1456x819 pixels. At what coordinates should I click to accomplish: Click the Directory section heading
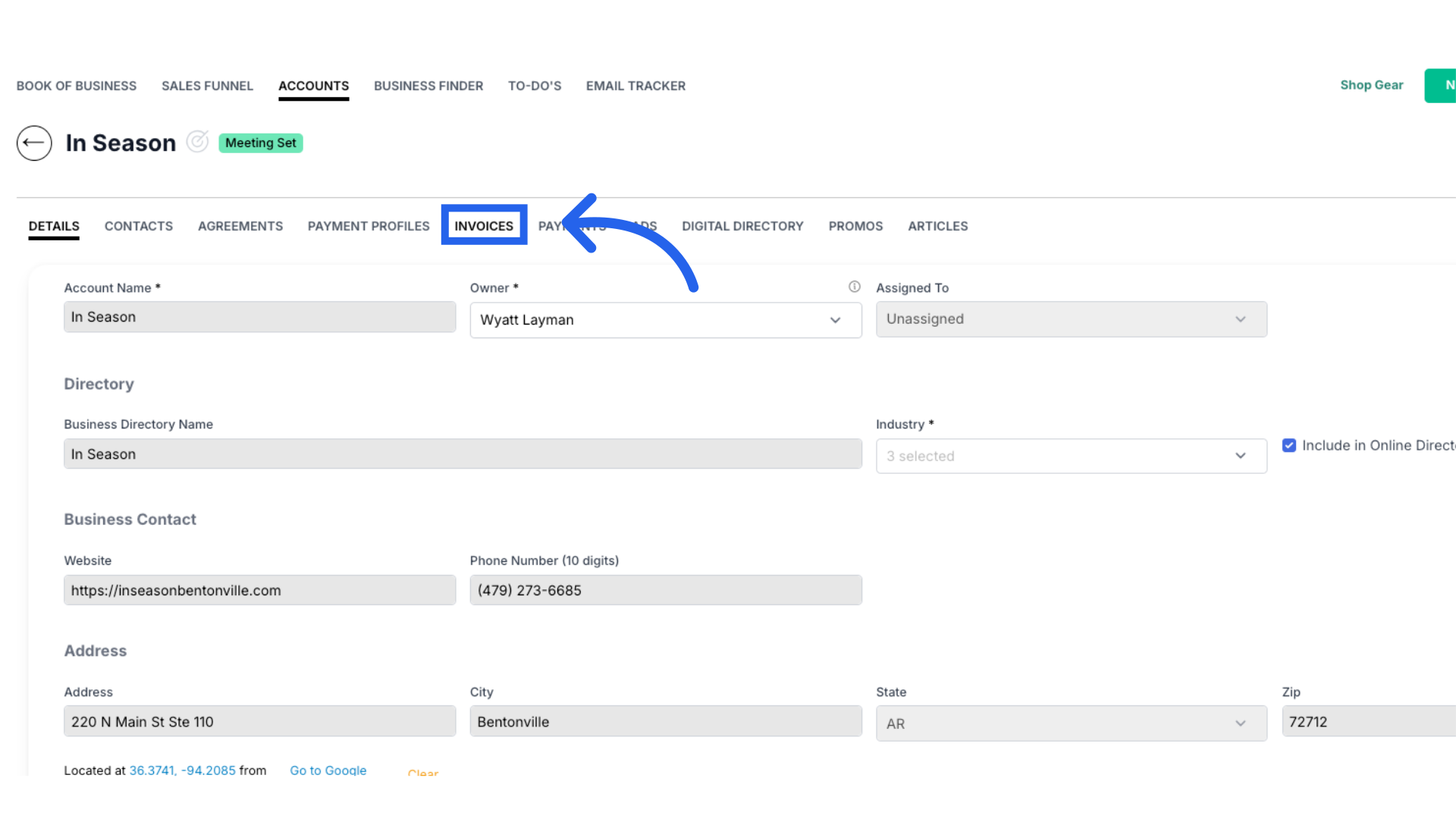tap(99, 384)
